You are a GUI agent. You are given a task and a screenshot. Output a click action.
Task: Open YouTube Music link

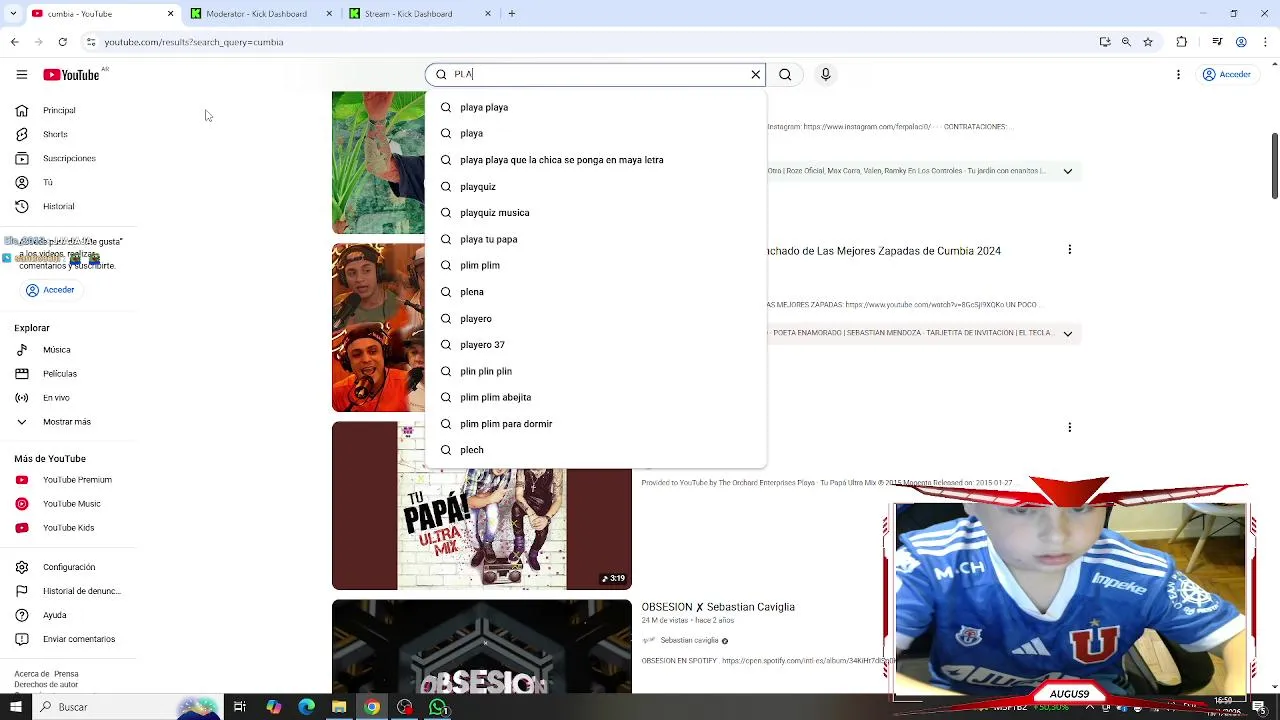click(x=71, y=504)
